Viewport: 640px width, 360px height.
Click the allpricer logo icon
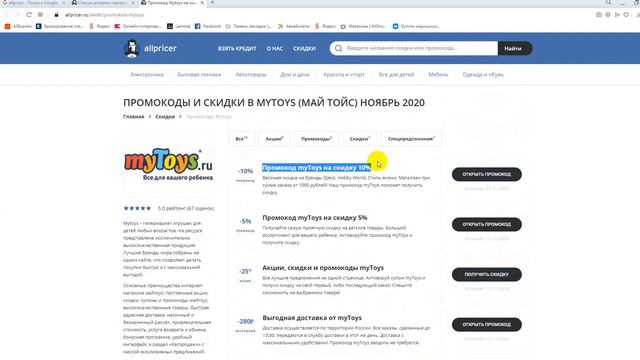[131, 49]
